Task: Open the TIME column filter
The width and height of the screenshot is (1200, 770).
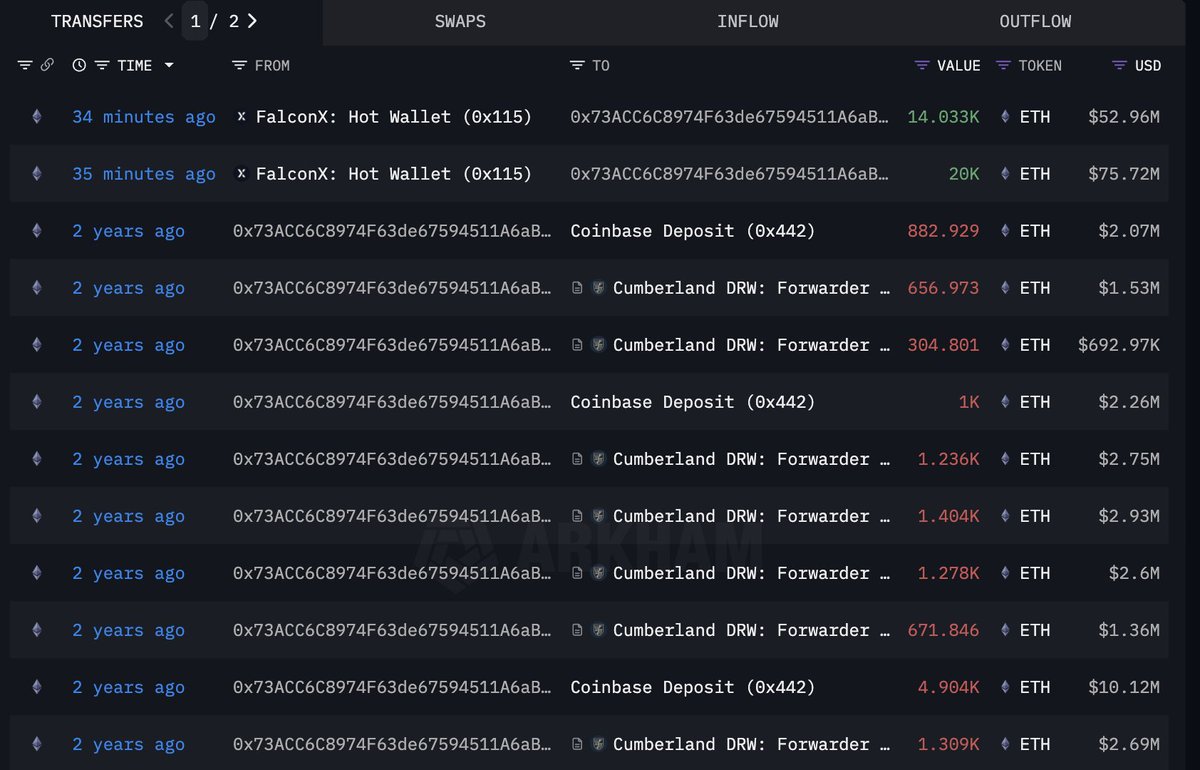Action: tap(102, 65)
